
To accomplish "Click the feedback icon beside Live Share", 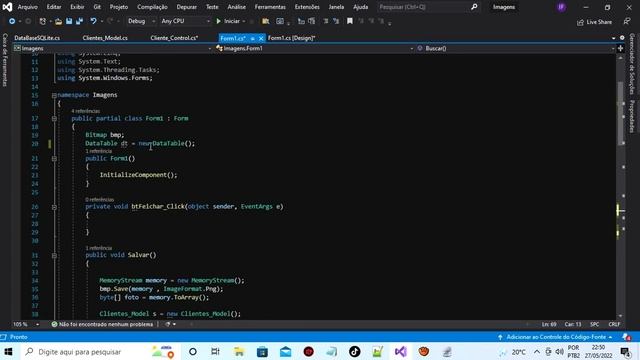I will click(x=627, y=22).
